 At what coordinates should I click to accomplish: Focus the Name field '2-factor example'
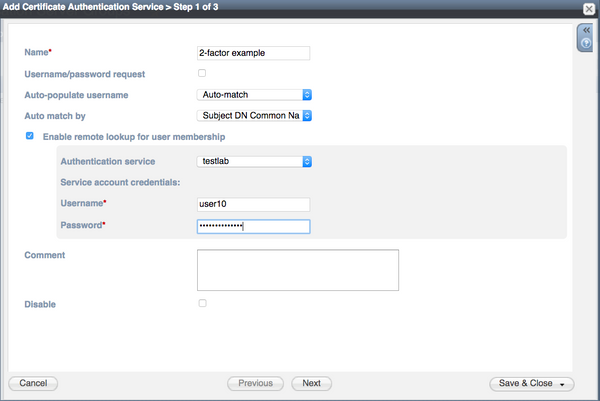click(x=253, y=53)
